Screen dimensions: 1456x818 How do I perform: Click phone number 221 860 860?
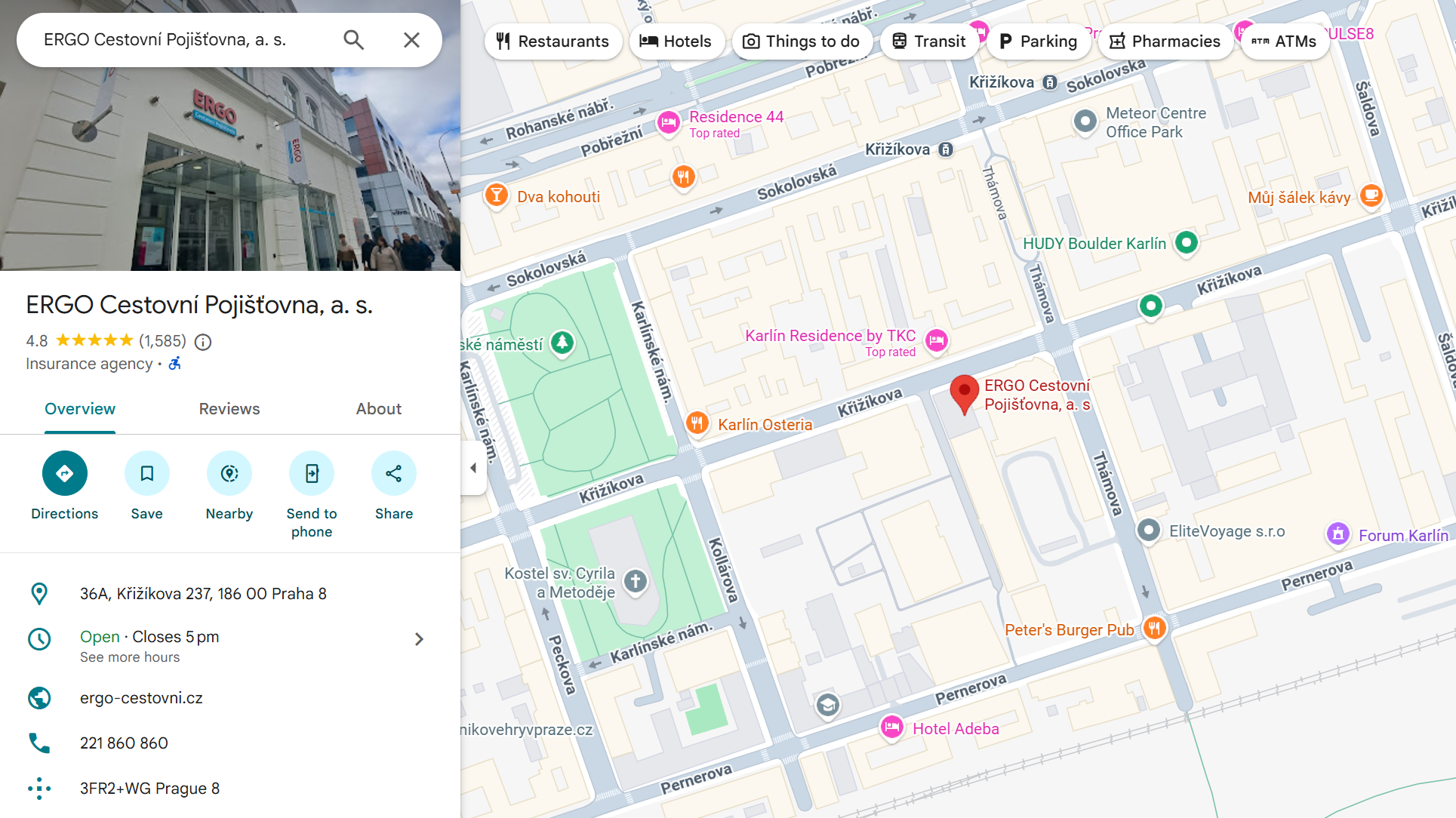(x=124, y=743)
